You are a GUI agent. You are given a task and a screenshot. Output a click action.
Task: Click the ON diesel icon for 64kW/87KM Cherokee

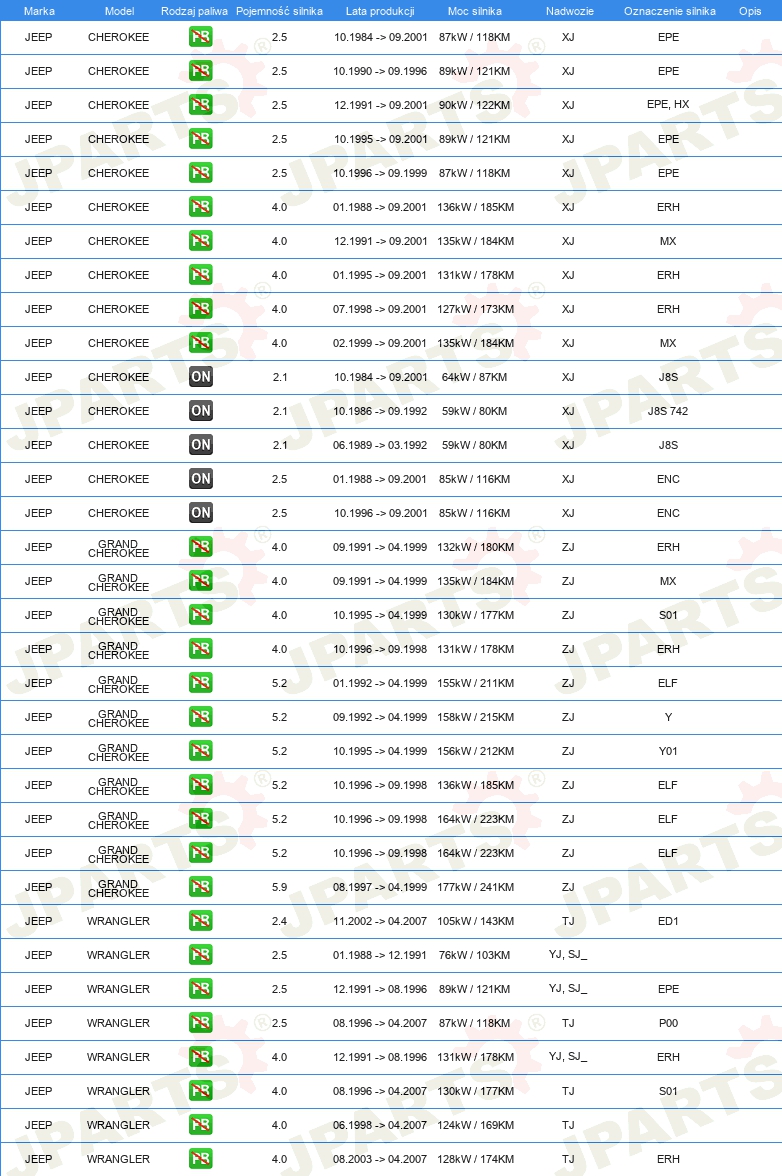[200, 376]
